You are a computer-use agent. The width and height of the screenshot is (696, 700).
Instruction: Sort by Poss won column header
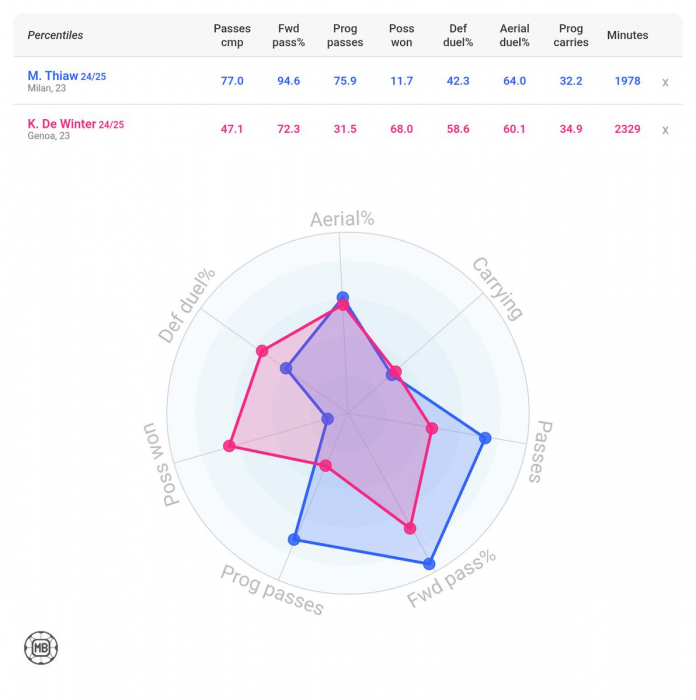tap(401, 35)
